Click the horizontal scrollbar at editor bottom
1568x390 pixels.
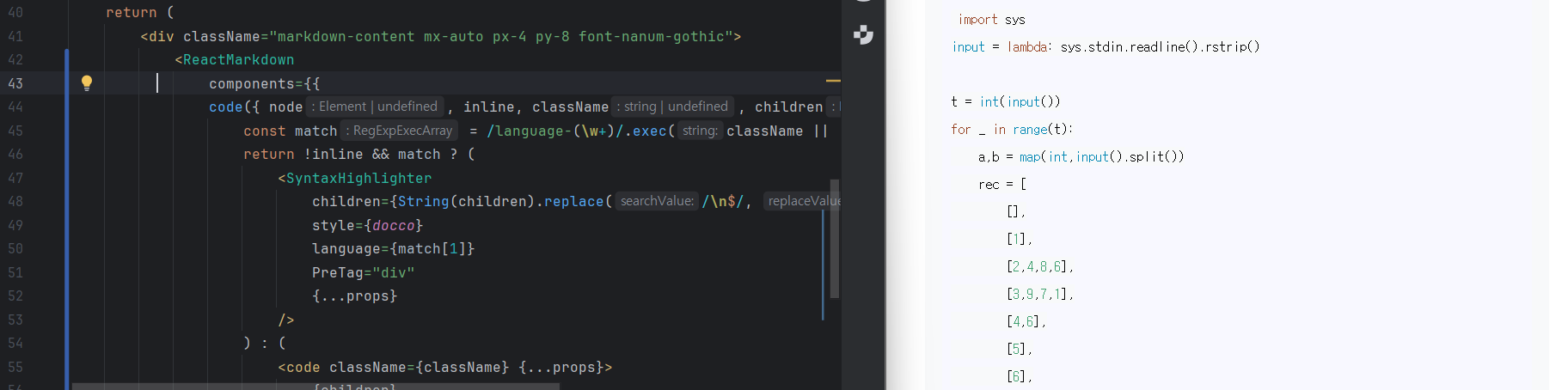click(x=315, y=386)
